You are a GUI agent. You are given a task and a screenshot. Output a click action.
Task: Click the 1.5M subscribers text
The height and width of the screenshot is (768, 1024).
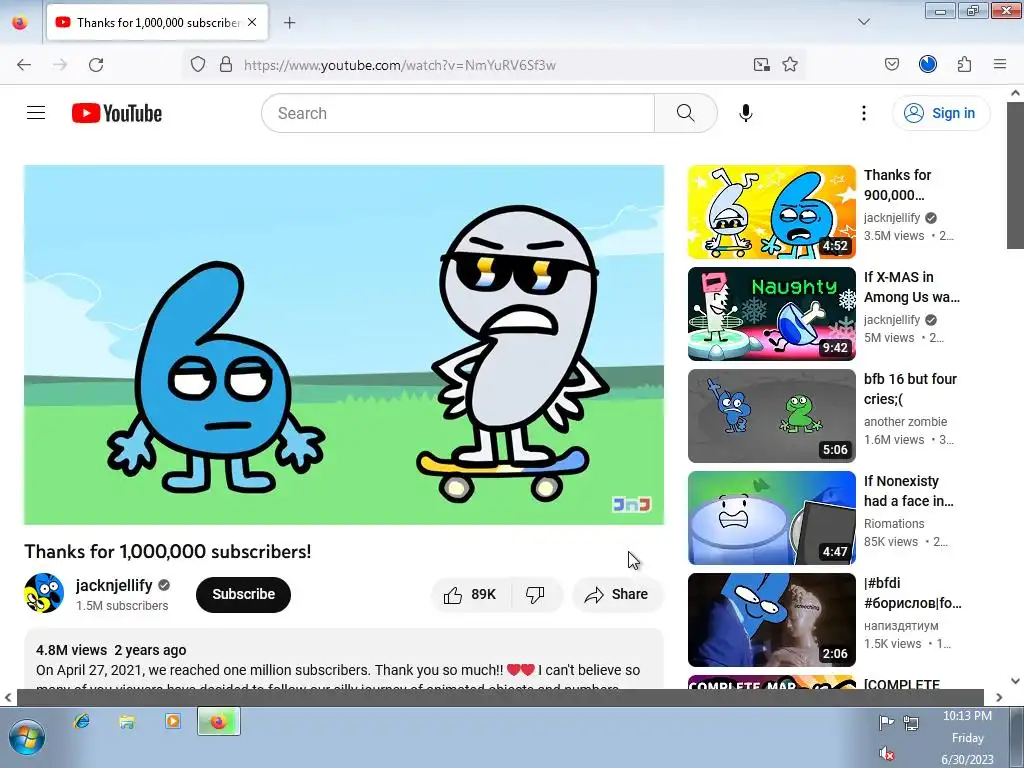(x=122, y=606)
